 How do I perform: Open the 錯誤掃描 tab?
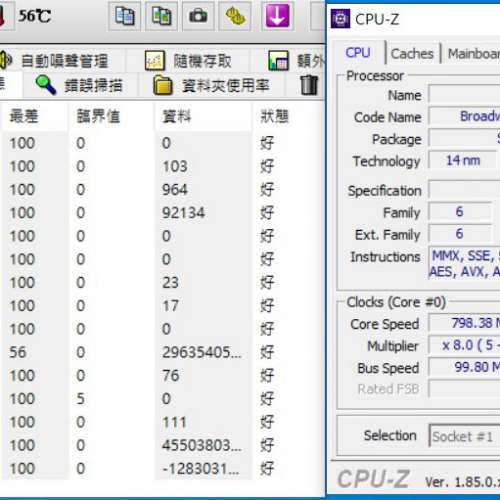(93, 86)
